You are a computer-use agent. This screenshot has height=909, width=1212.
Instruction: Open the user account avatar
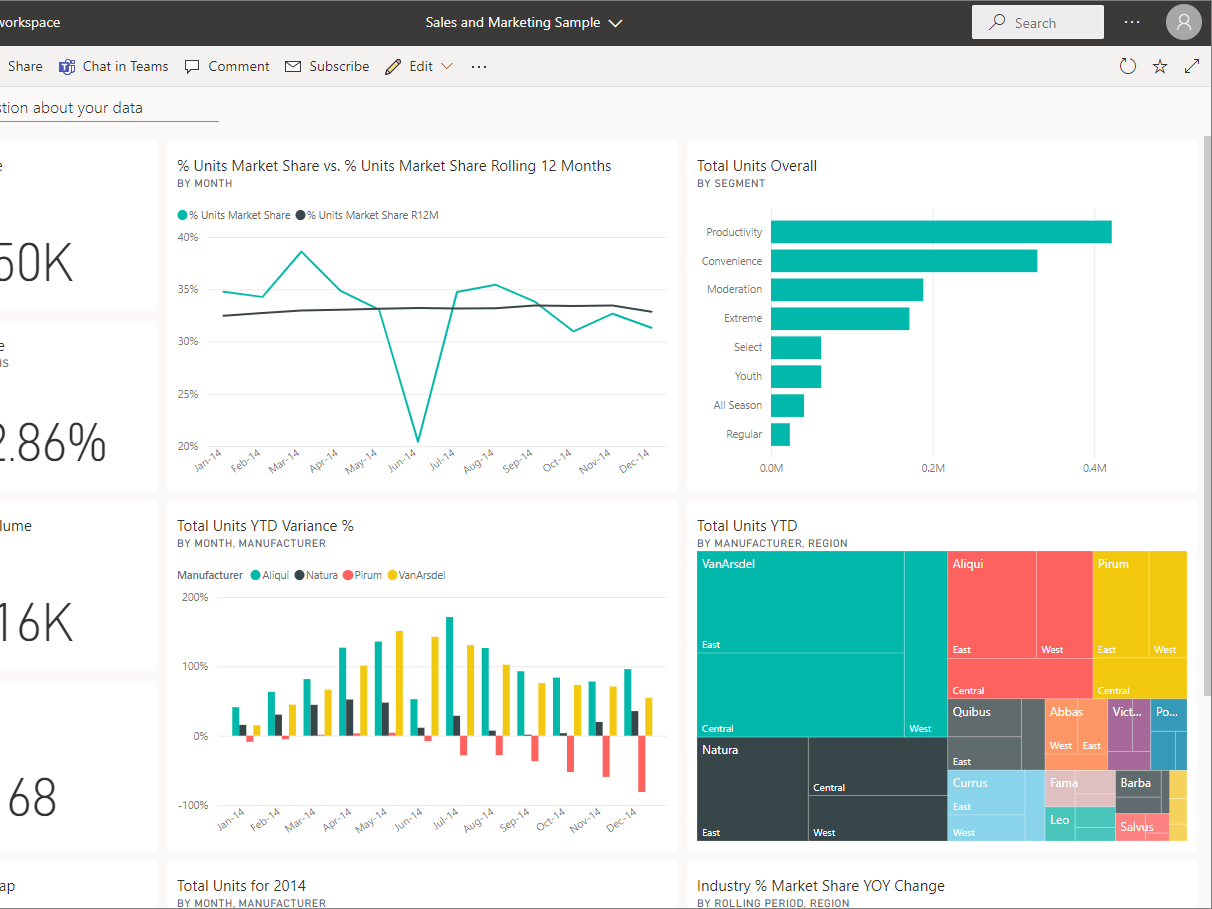(x=1184, y=22)
